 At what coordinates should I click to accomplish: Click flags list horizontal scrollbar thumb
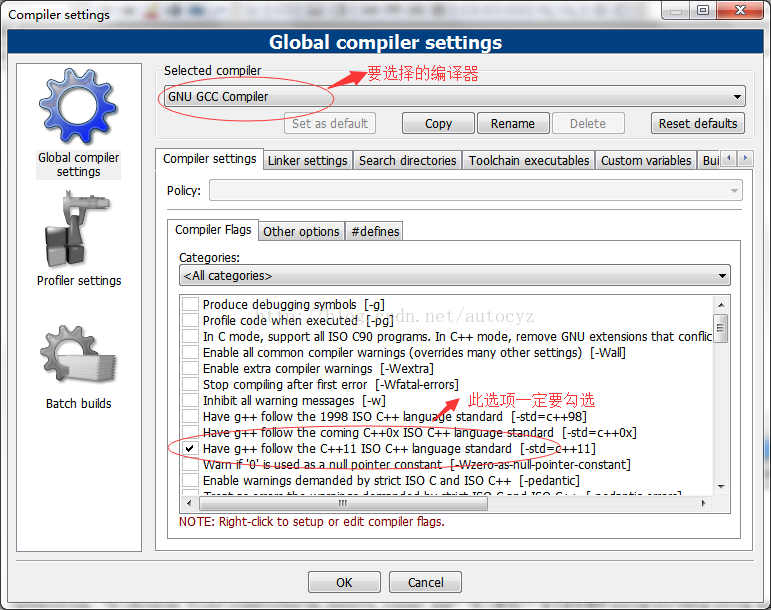tap(343, 503)
